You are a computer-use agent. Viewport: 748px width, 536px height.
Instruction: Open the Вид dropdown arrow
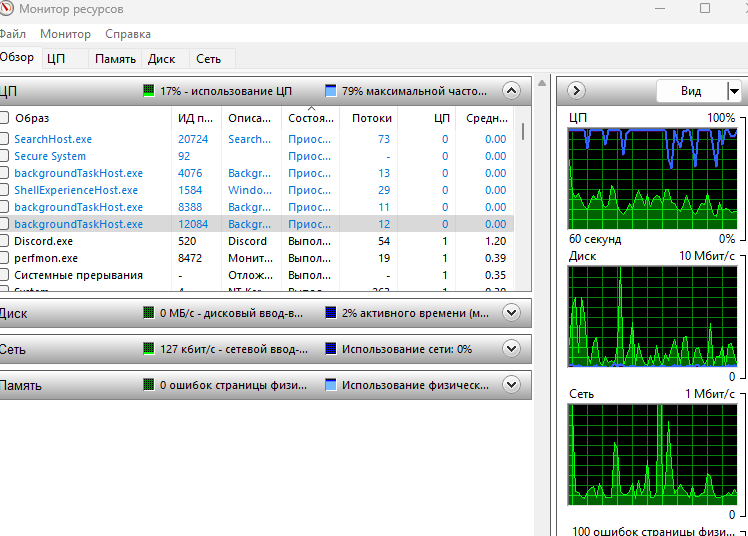click(734, 91)
